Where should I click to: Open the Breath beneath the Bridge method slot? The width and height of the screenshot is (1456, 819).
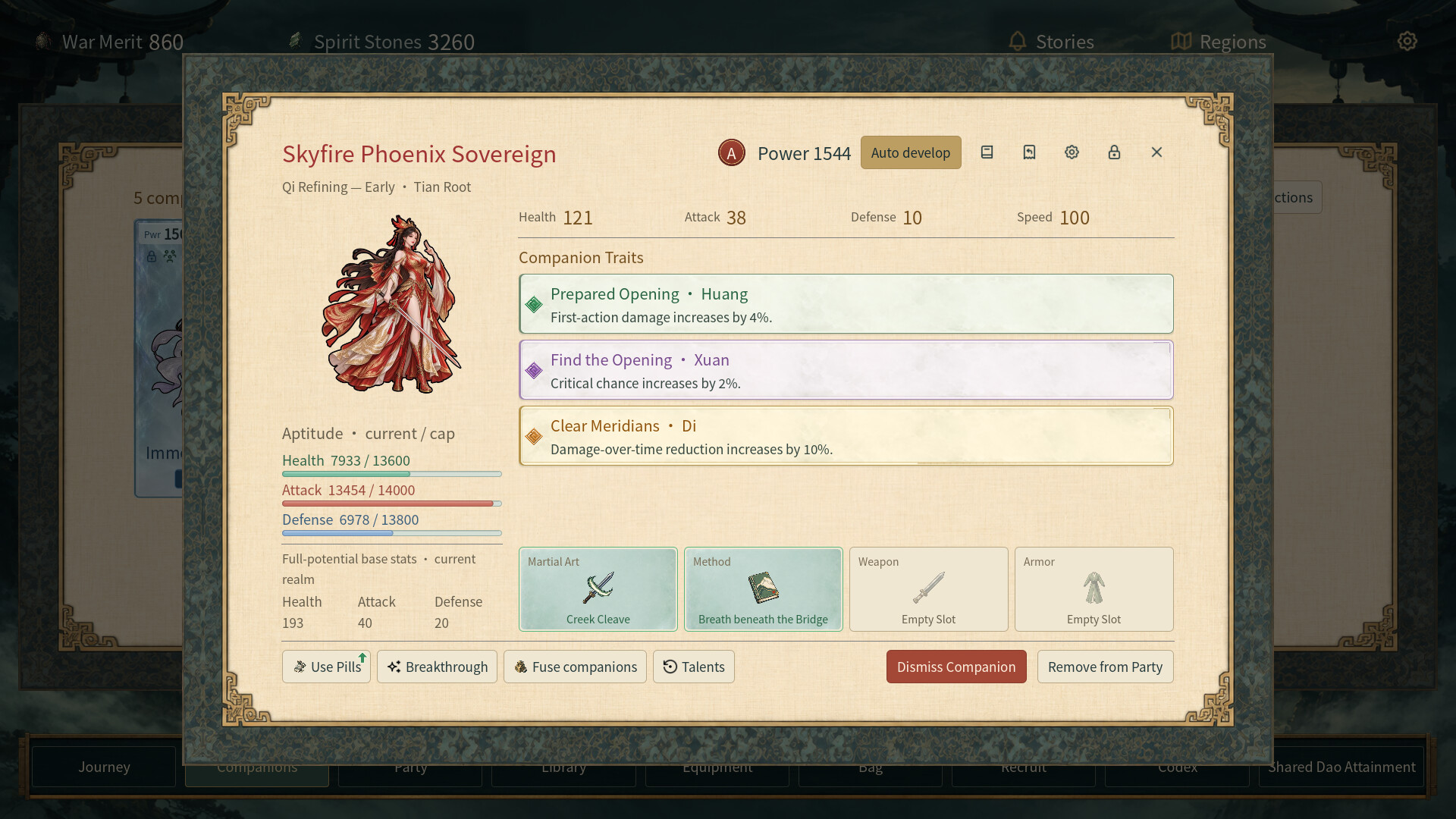[x=764, y=589]
